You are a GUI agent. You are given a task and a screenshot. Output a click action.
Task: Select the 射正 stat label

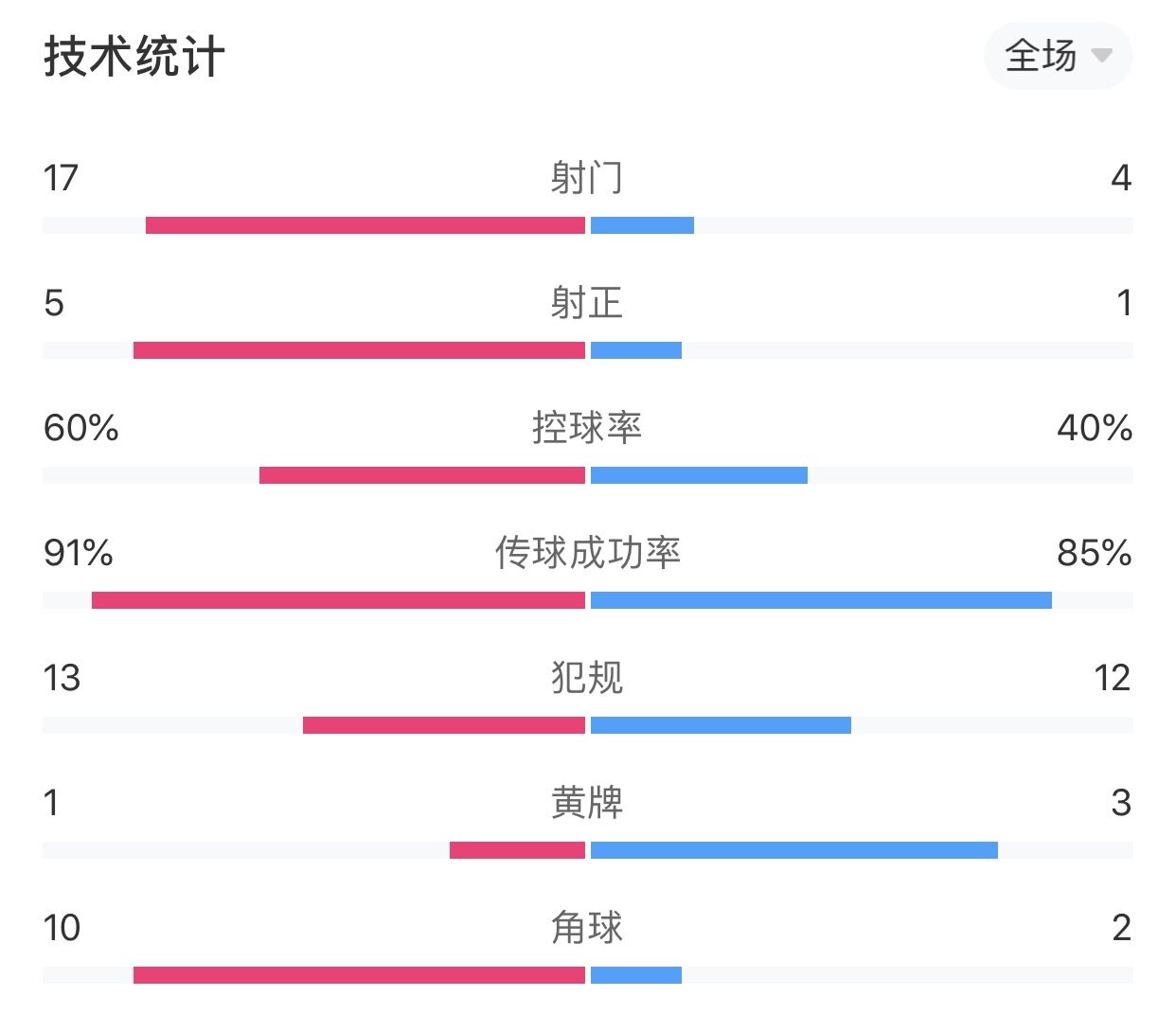click(587, 303)
